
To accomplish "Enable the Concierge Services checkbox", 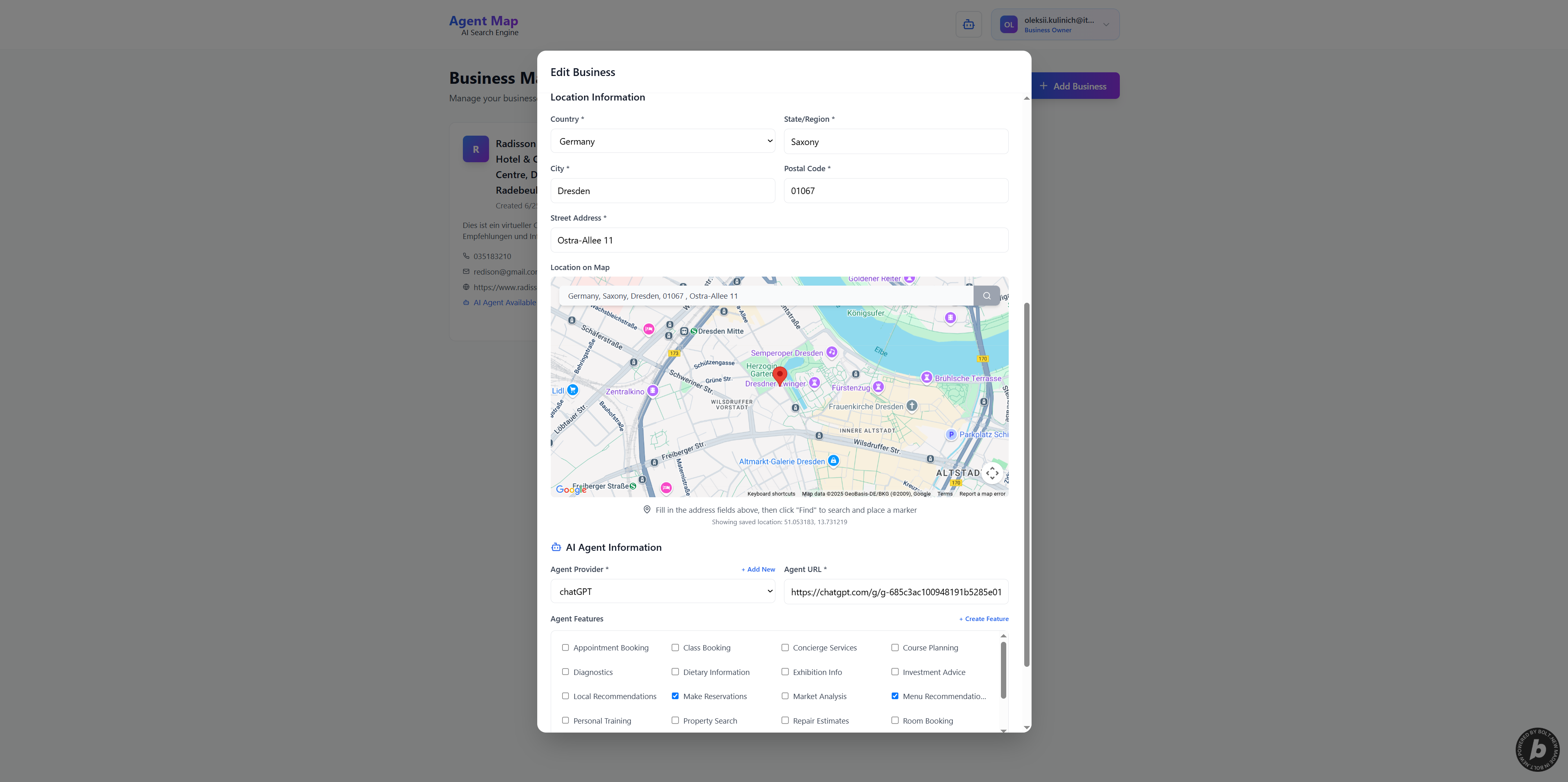I will pos(785,648).
